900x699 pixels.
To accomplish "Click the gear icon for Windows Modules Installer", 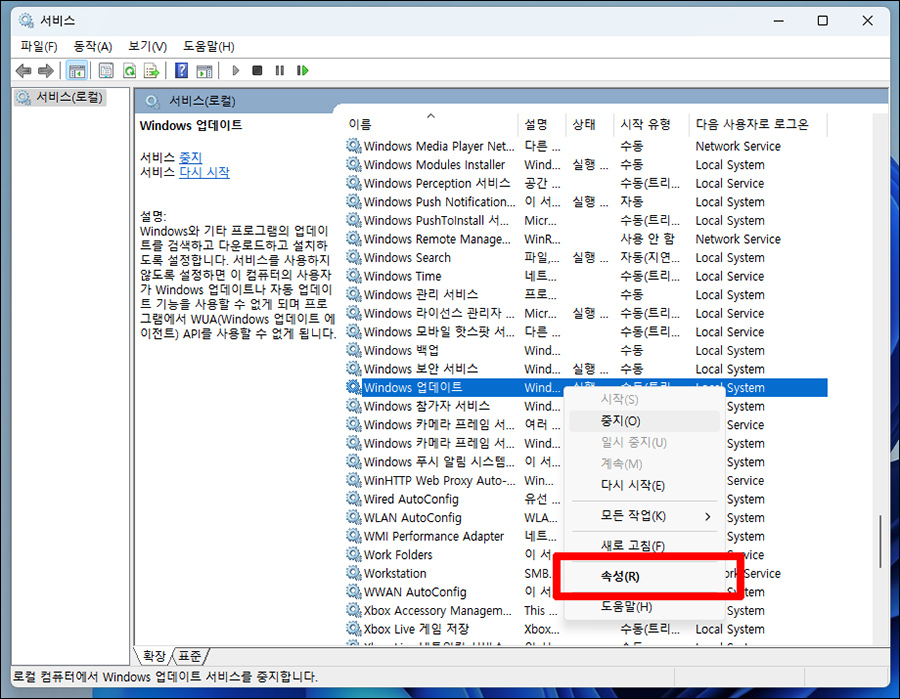I will pos(354,165).
